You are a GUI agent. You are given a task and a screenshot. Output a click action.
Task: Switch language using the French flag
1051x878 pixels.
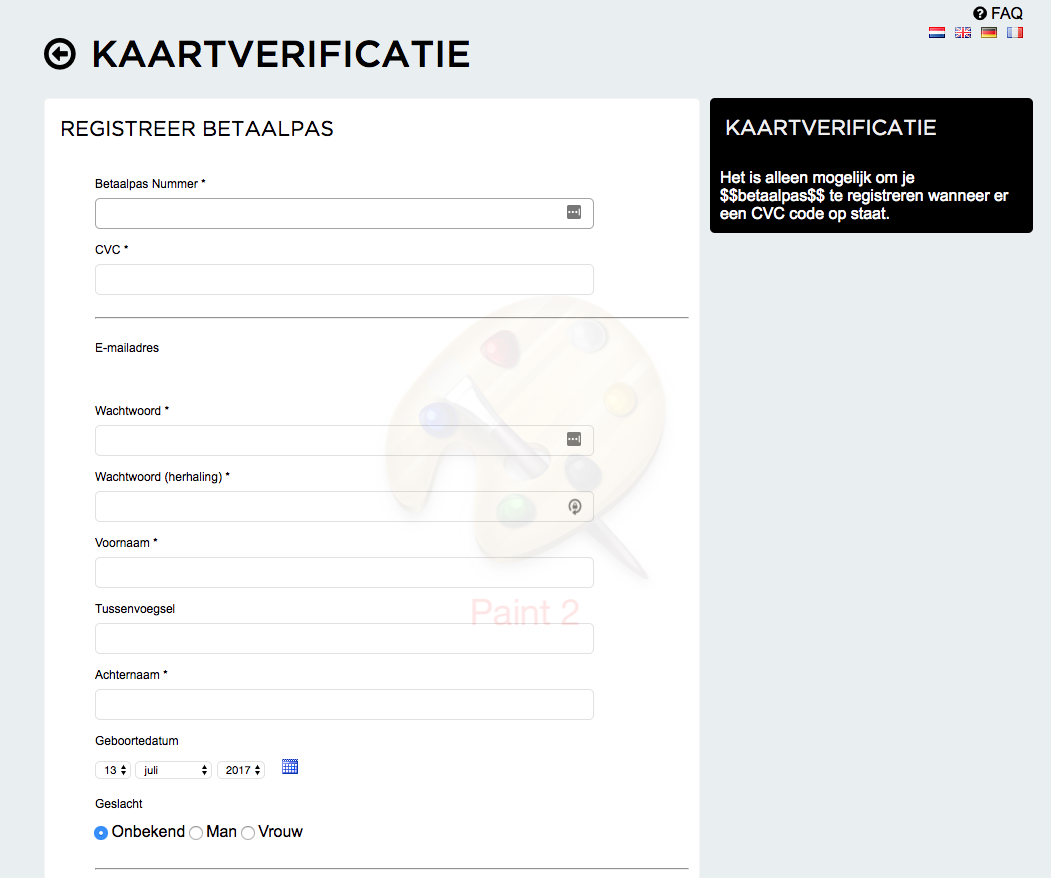(1015, 33)
